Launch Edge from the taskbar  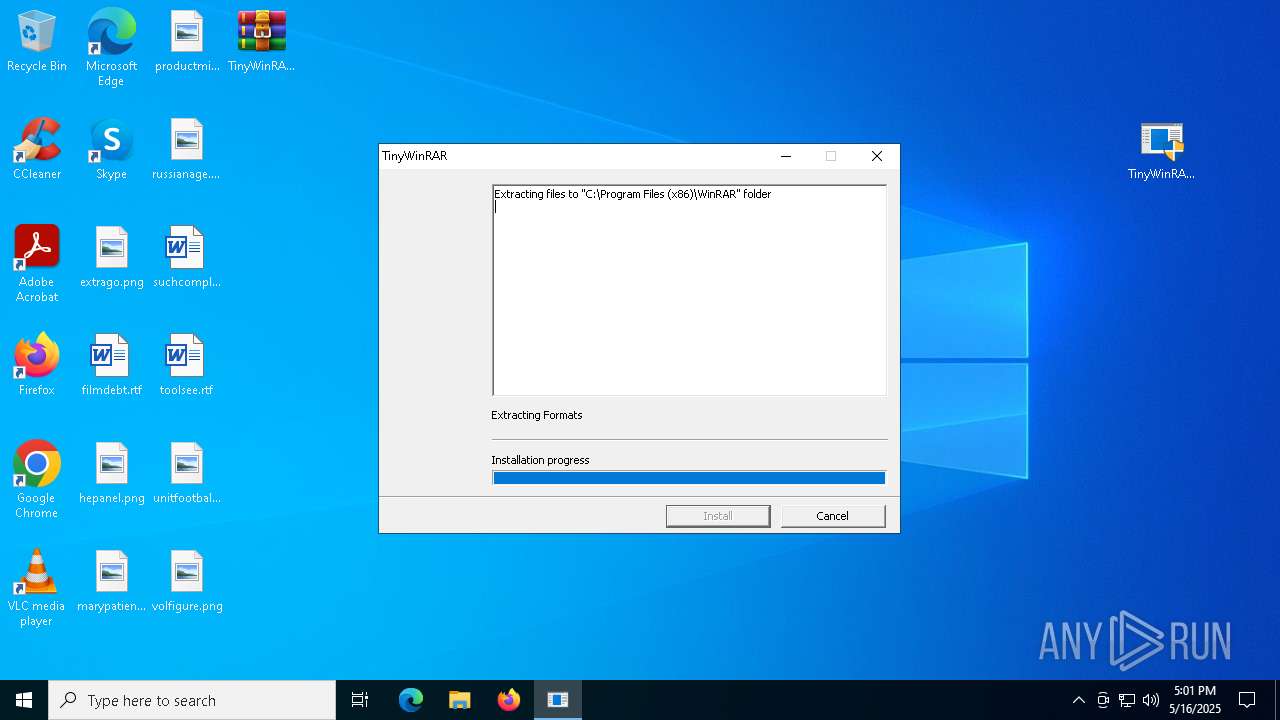[411, 700]
